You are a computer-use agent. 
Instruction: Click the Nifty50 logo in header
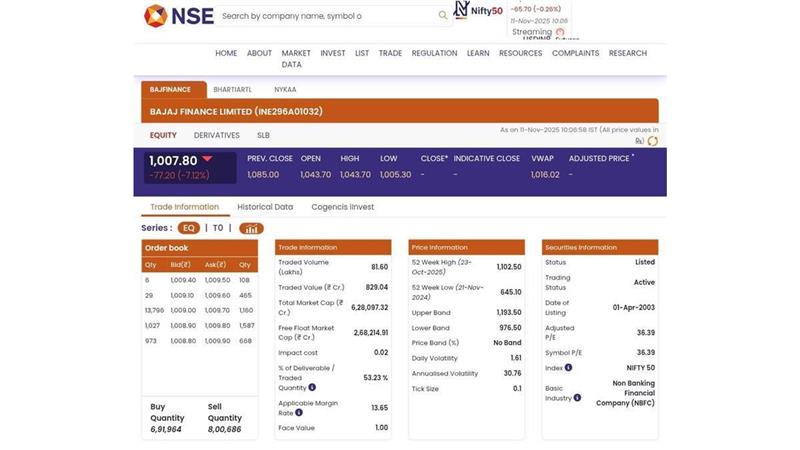pyautogui.click(x=478, y=11)
